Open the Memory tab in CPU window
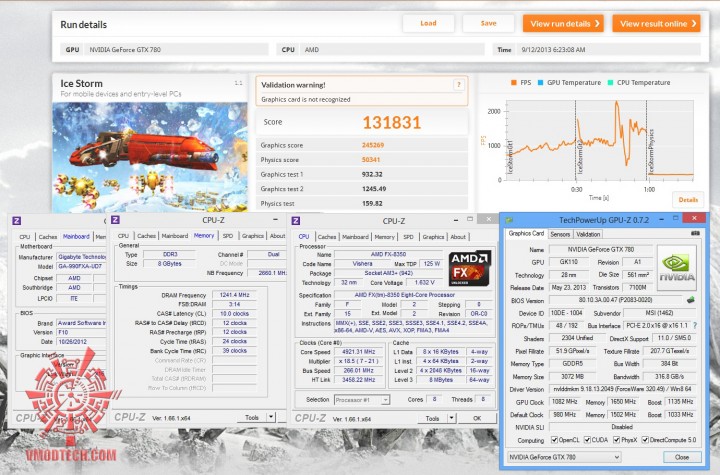 [x=384, y=237]
